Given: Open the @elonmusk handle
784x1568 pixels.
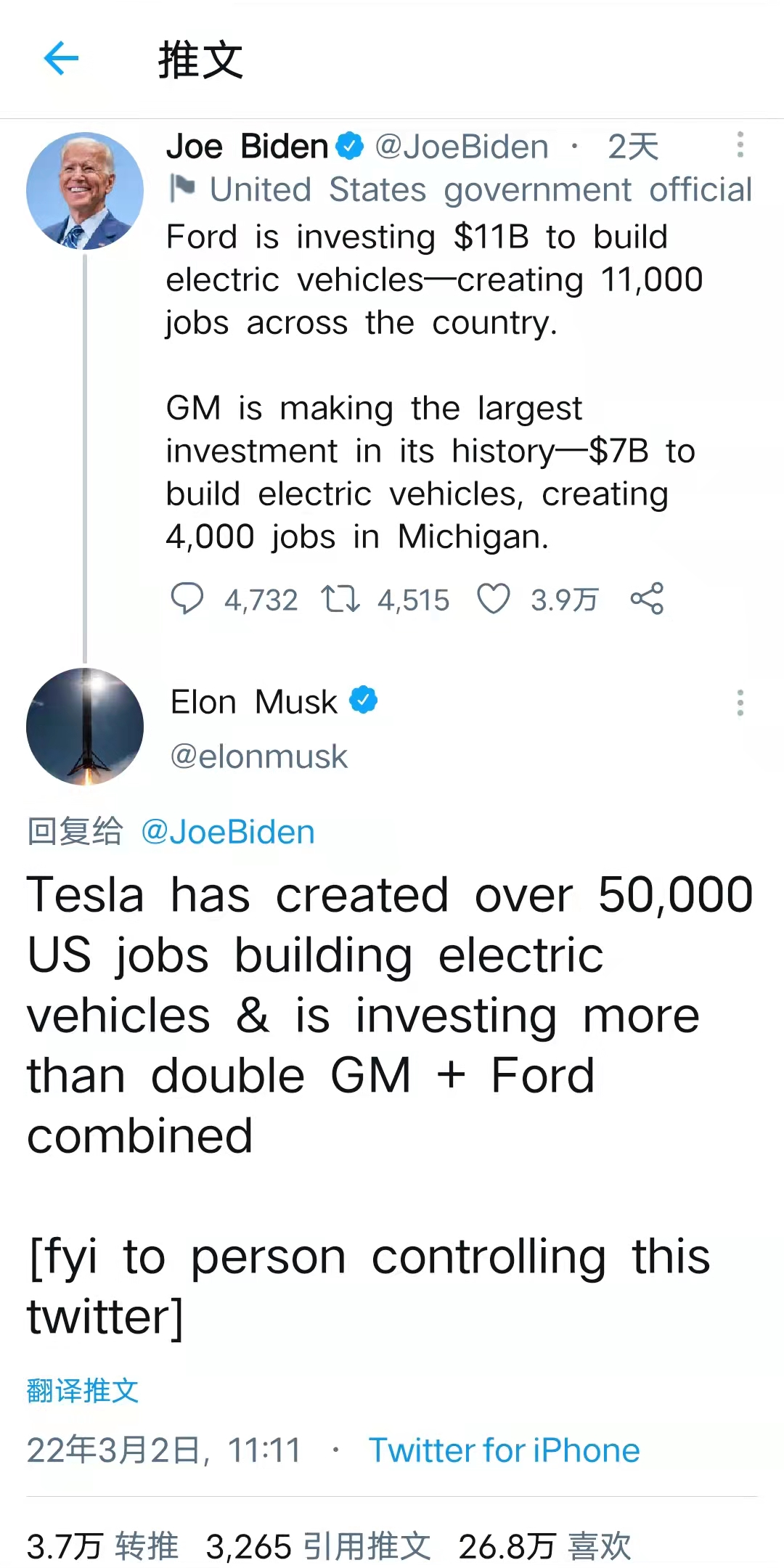Looking at the screenshot, I should coord(259,756).
